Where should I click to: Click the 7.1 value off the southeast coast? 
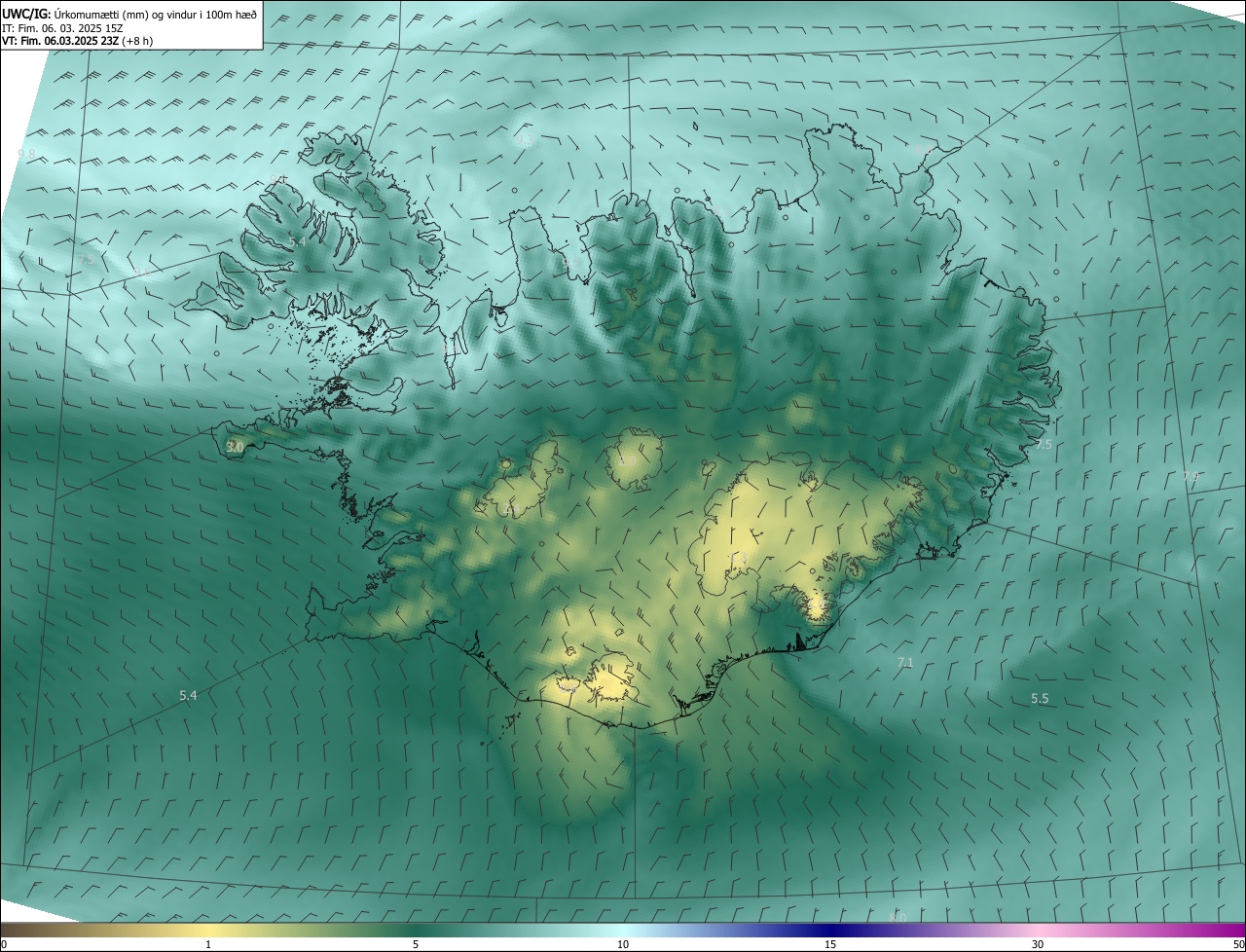point(905,662)
